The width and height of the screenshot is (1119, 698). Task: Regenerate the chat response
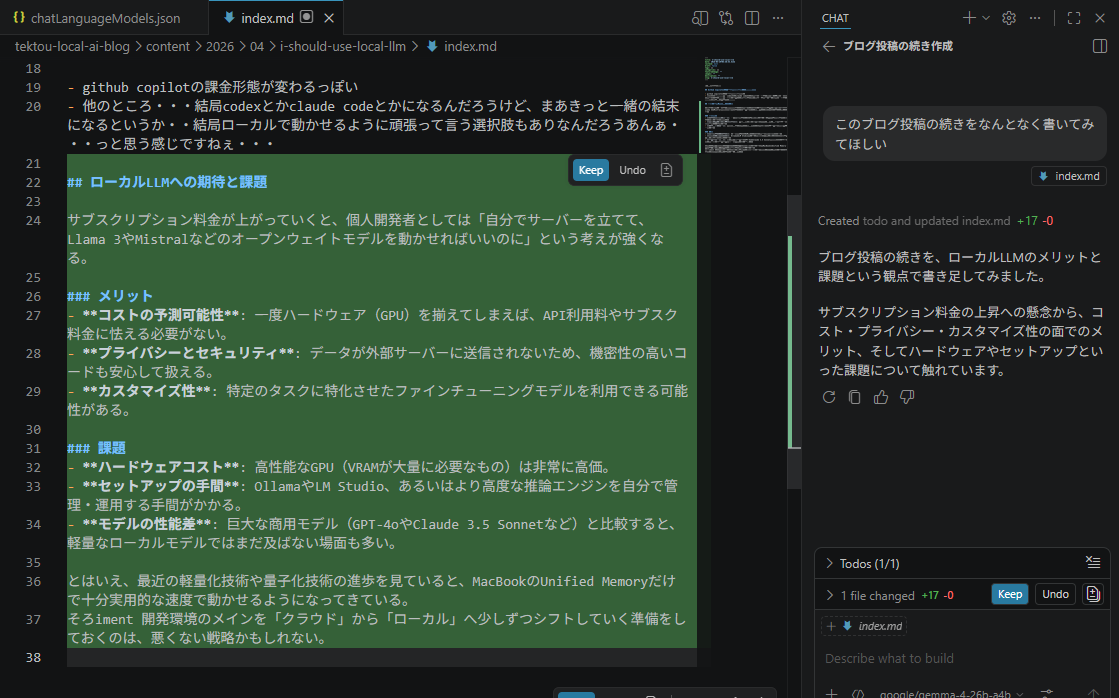coord(828,397)
